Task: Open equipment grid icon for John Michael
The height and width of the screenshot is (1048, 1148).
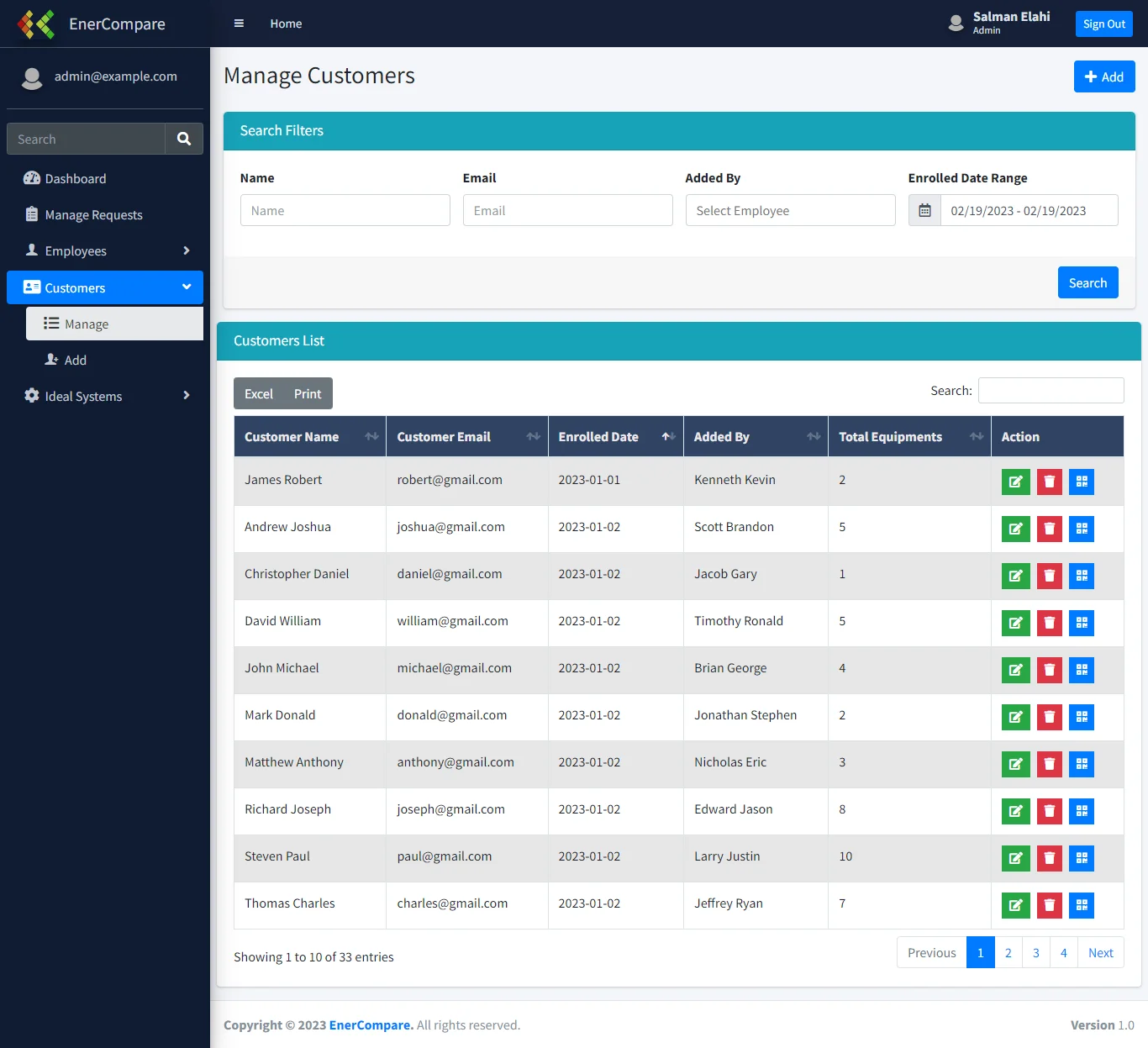Action: pos(1082,670)
